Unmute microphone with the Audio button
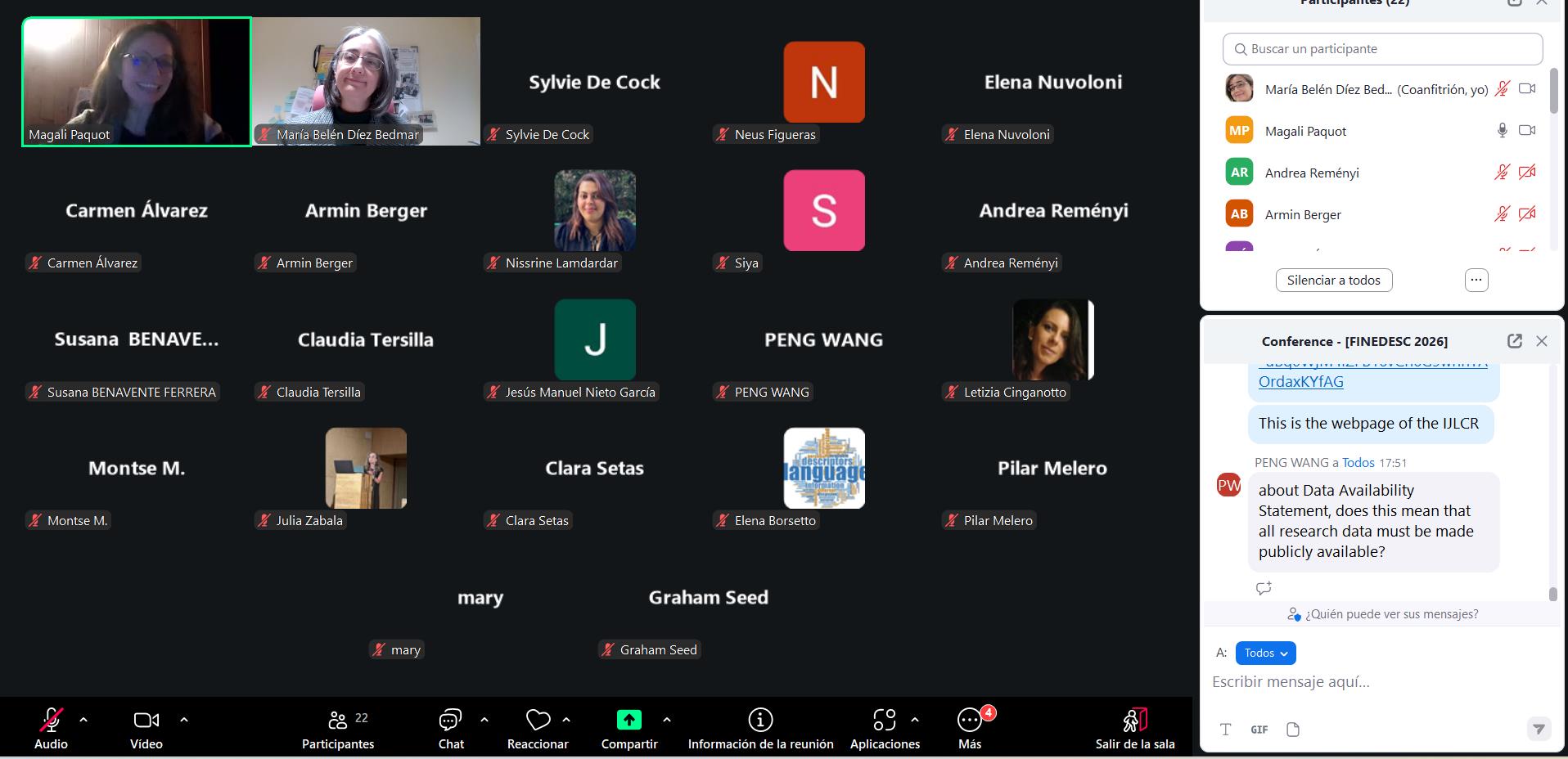Viewport: 1568px width, 759px height. [51, 721]
